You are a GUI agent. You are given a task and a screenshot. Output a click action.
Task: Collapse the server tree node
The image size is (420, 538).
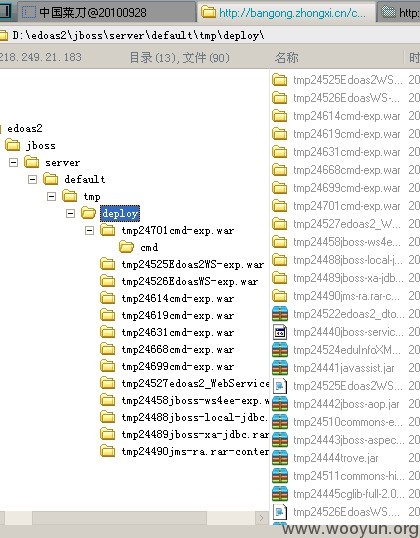pos(13,162)
